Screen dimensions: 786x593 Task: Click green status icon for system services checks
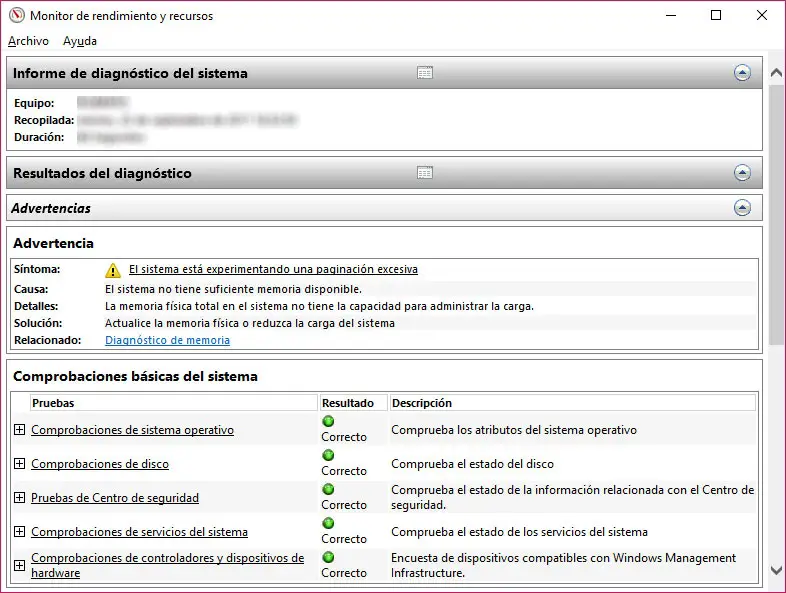(328, 524)
